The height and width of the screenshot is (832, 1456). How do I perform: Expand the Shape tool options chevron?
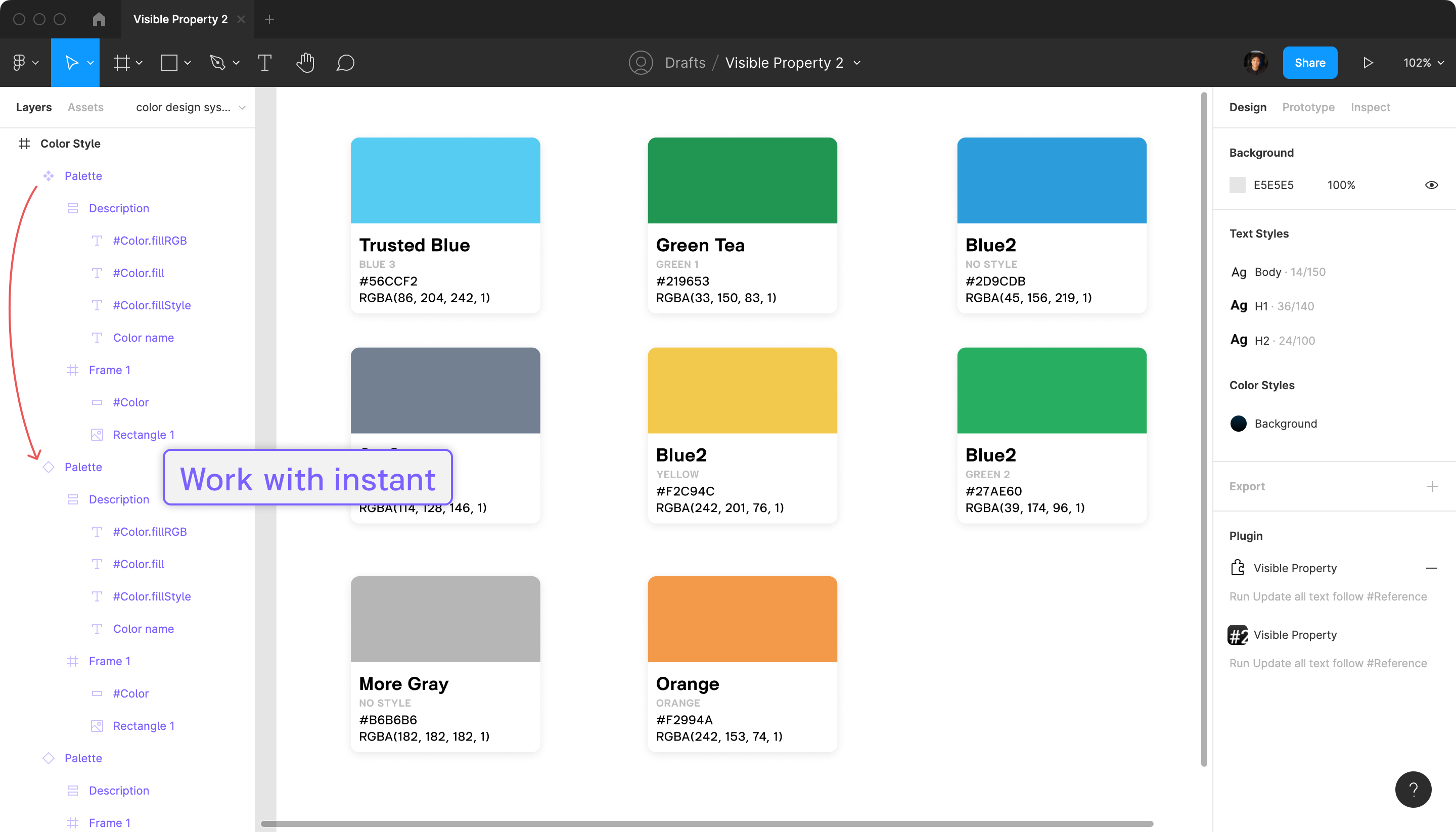[187, 62]
